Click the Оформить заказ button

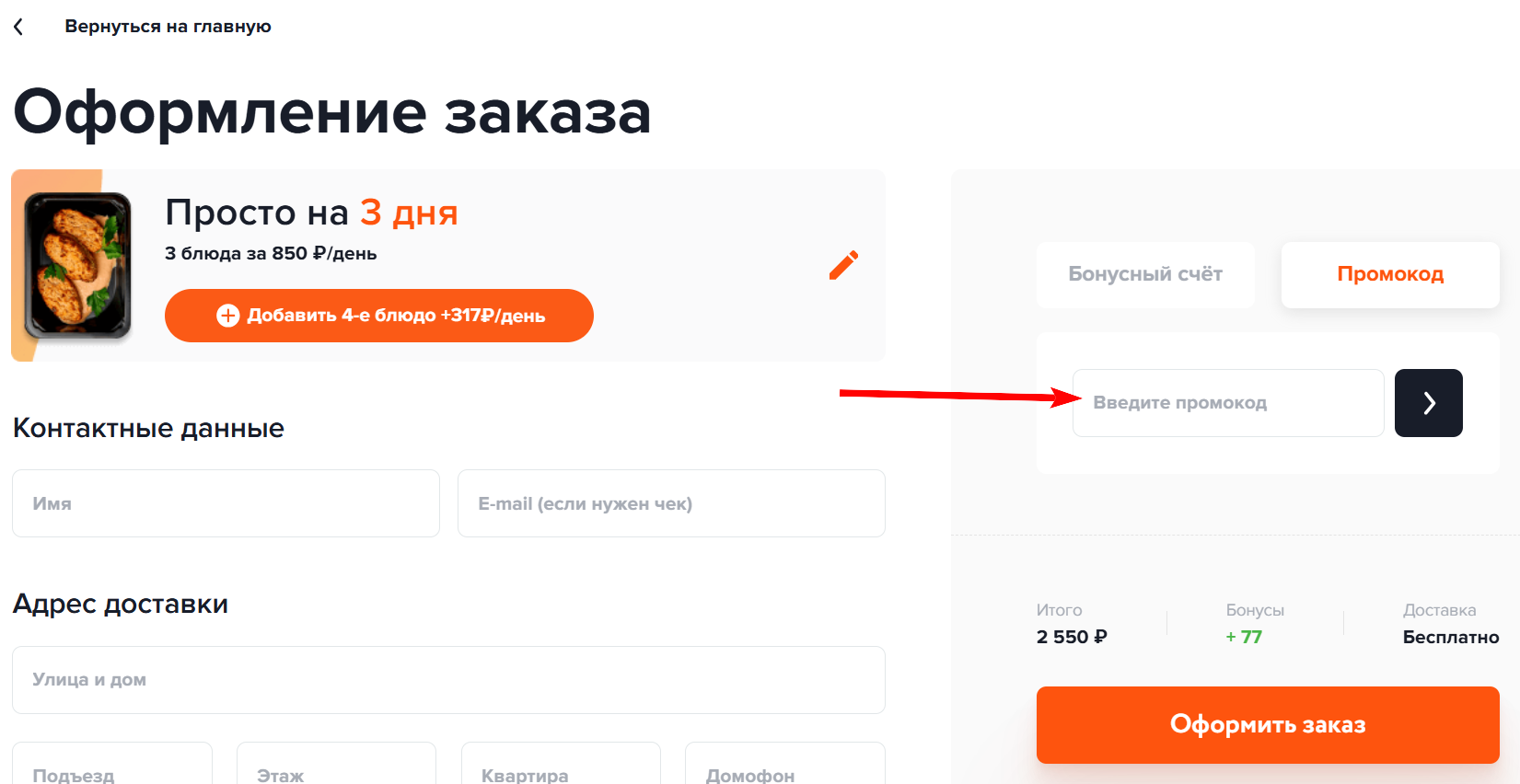1268,724
